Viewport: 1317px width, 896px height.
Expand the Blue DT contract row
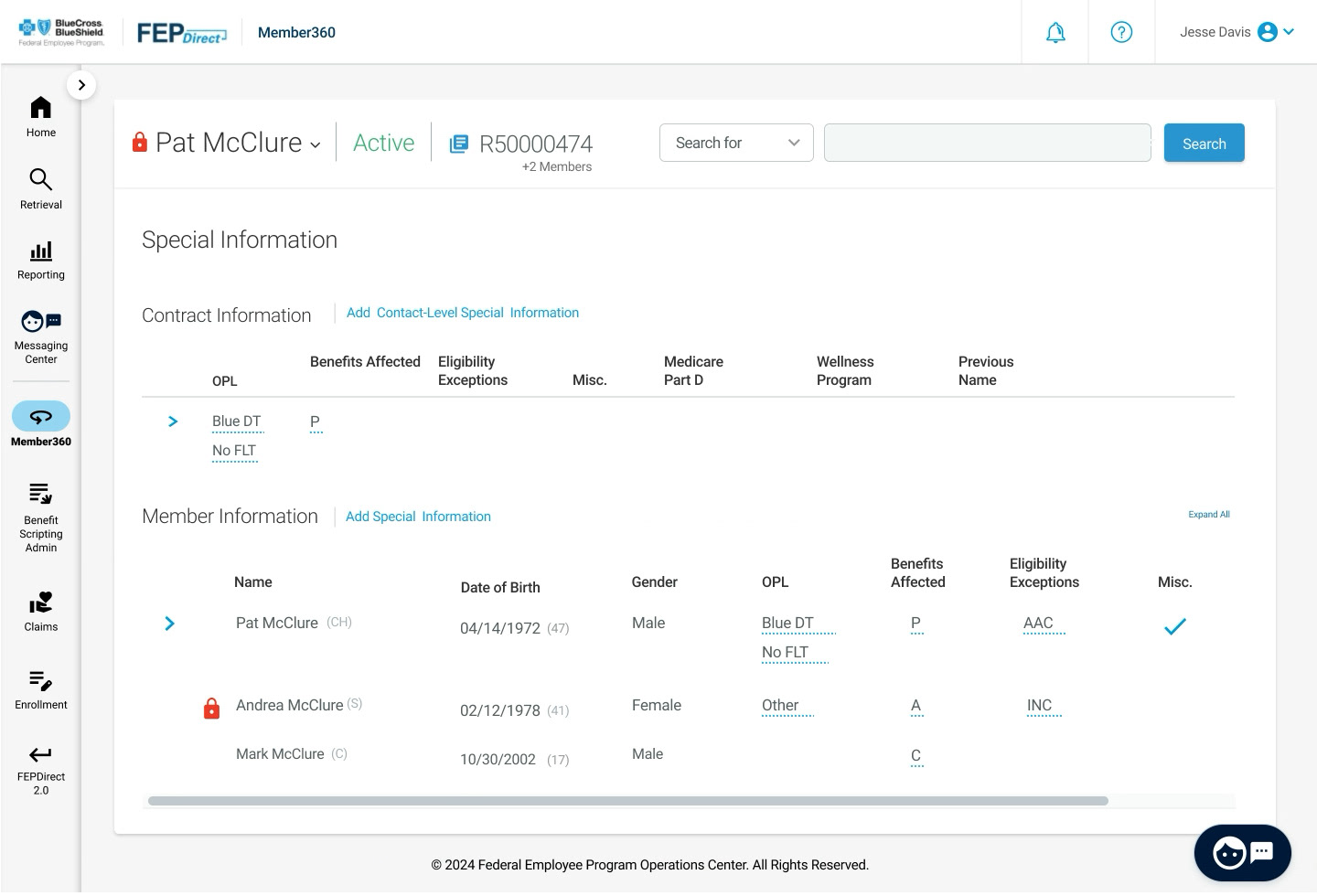tap(173, 421)
